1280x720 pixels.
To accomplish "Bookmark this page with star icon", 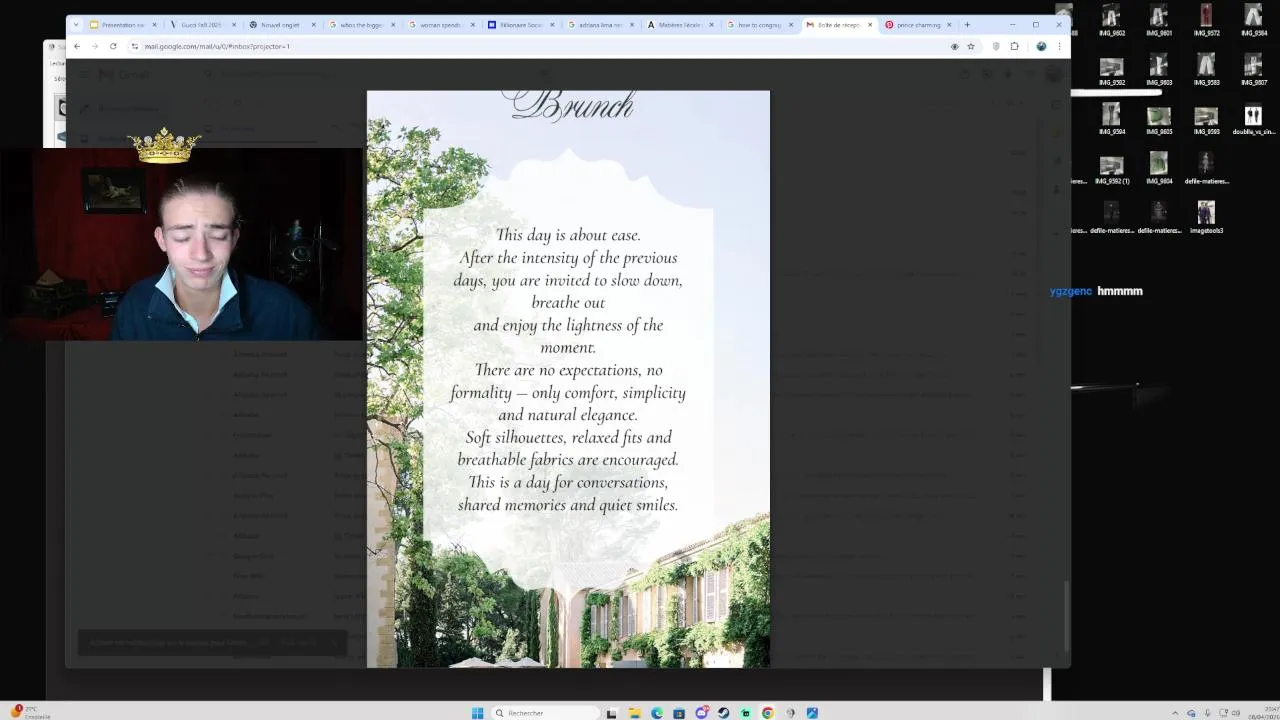I will tap(970, 46).
